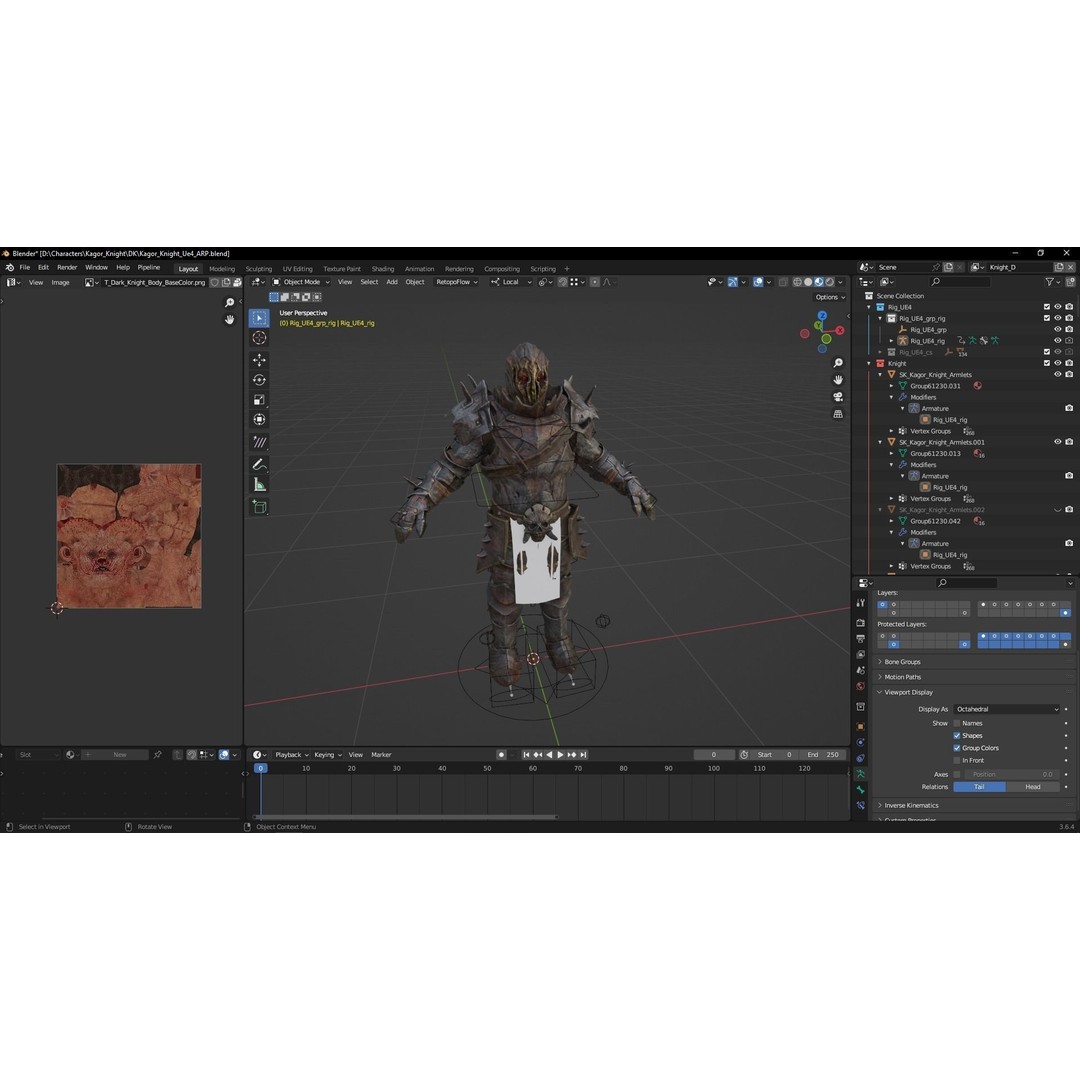Toggle Names checkbox in Viewport Display
Screen dimensions: 1080x1080
pos(957,723)
